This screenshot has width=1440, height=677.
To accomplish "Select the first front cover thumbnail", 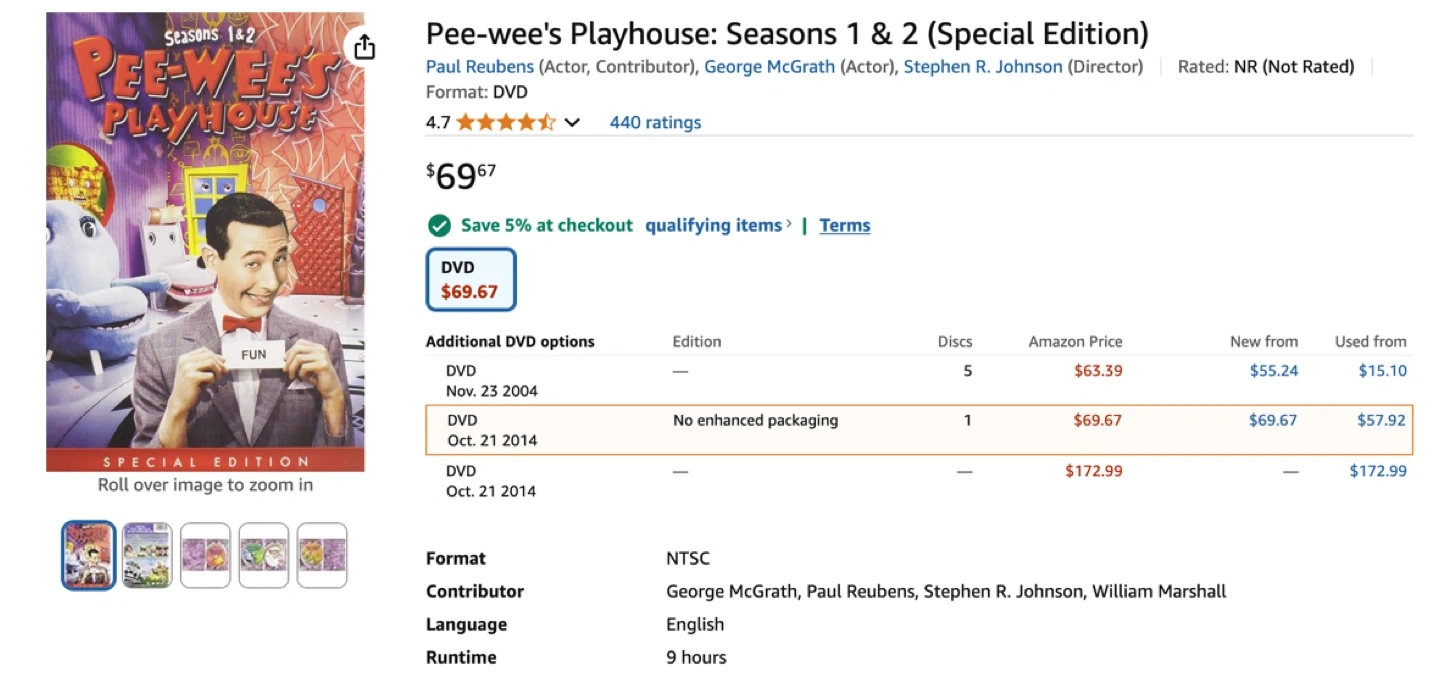I will point(89,555).
